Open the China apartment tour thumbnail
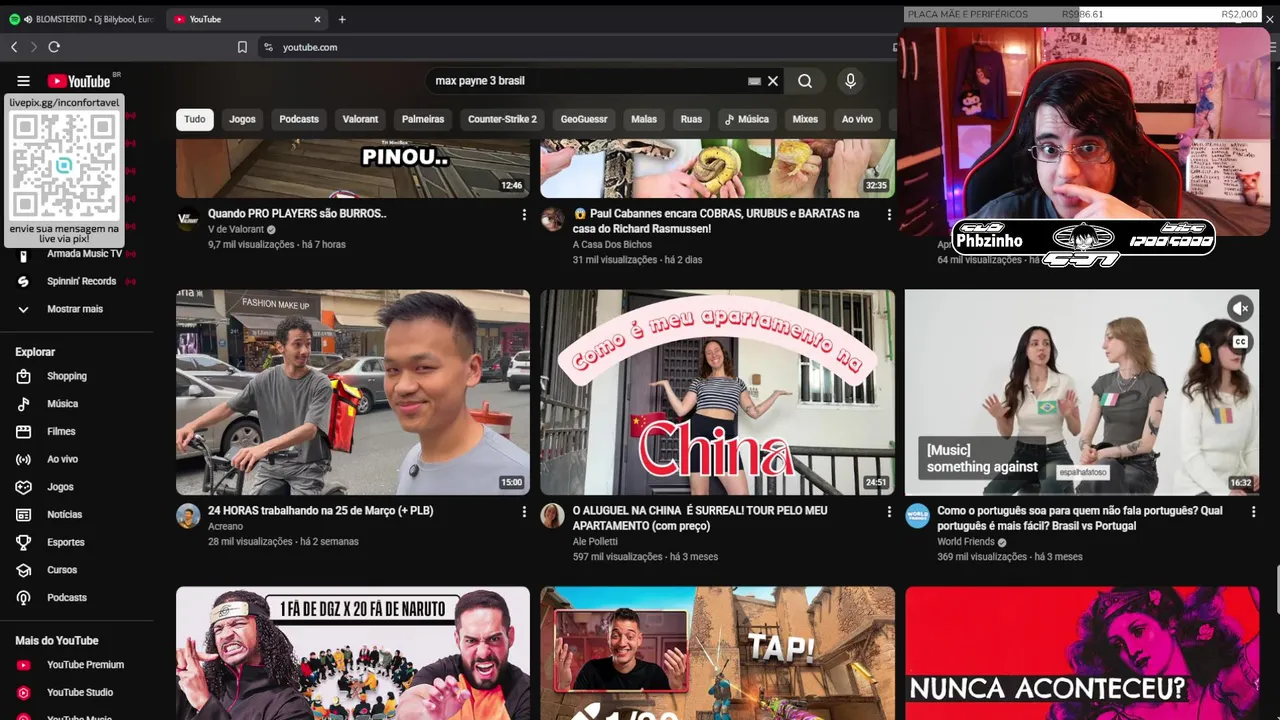The height and width of the screenshot is (720, 1280). click(717, 392)
